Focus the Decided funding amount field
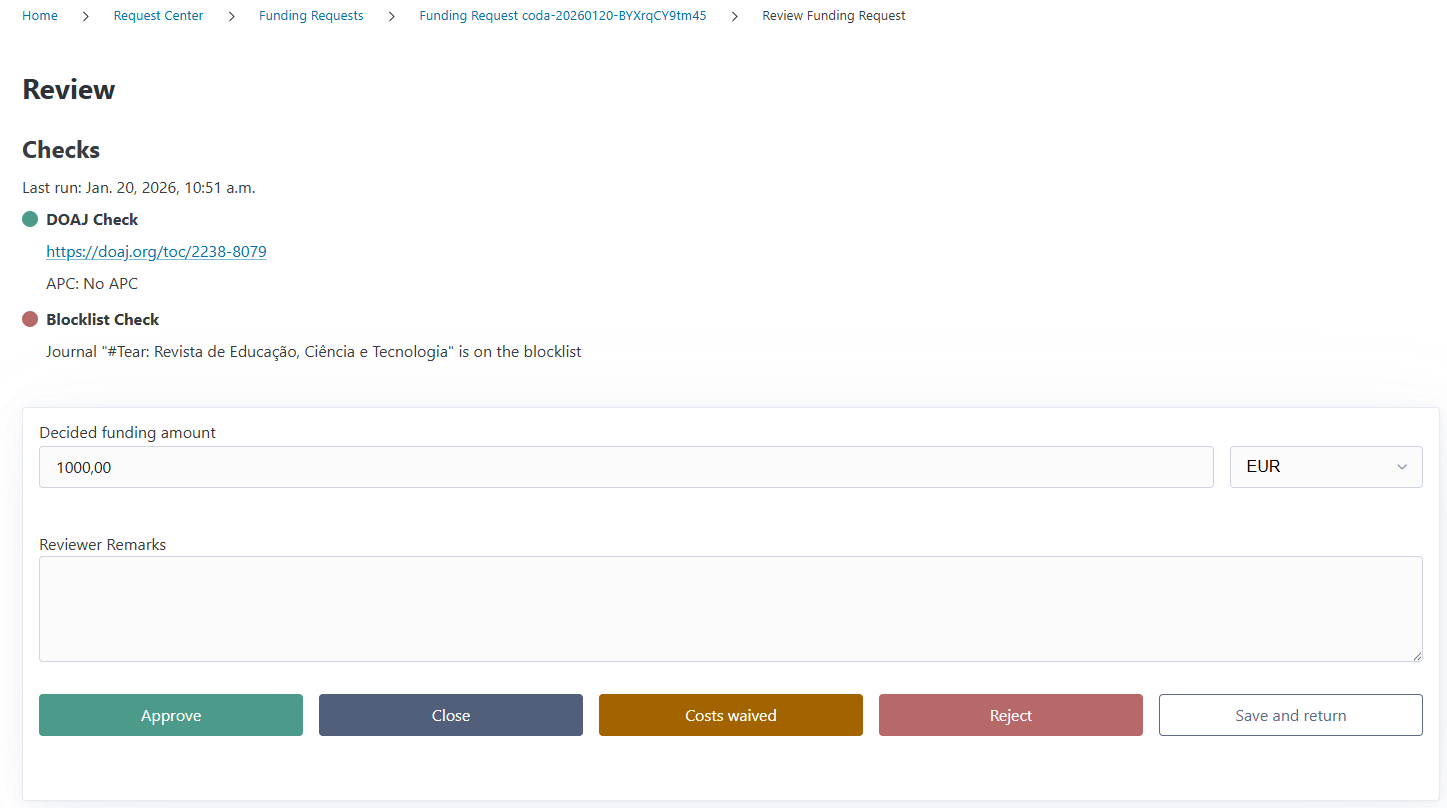Viewport: 1447px width, 808px height. click(x=625, y=467)
